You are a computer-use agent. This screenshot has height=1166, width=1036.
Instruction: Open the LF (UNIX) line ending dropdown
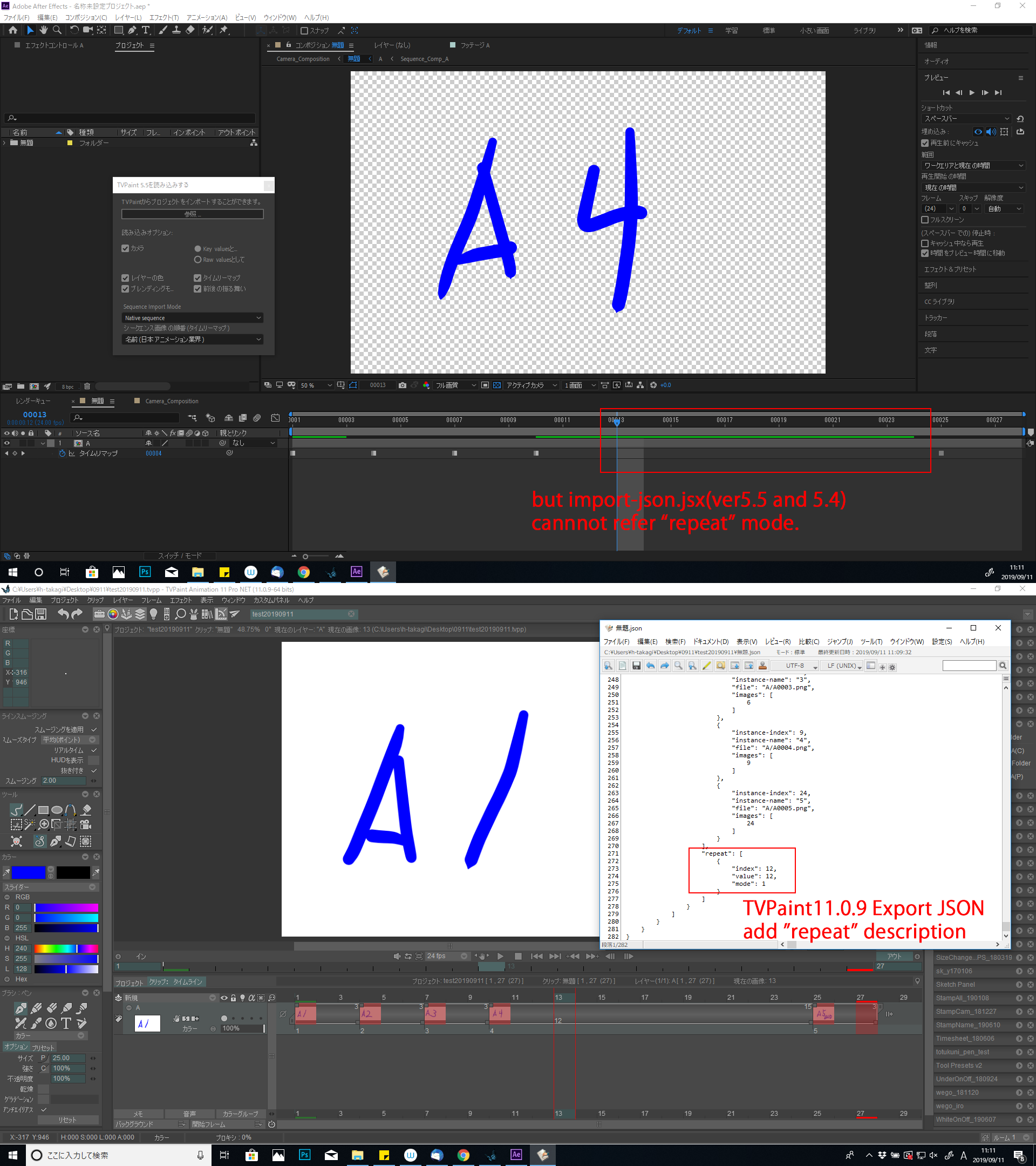click(842, 666)
